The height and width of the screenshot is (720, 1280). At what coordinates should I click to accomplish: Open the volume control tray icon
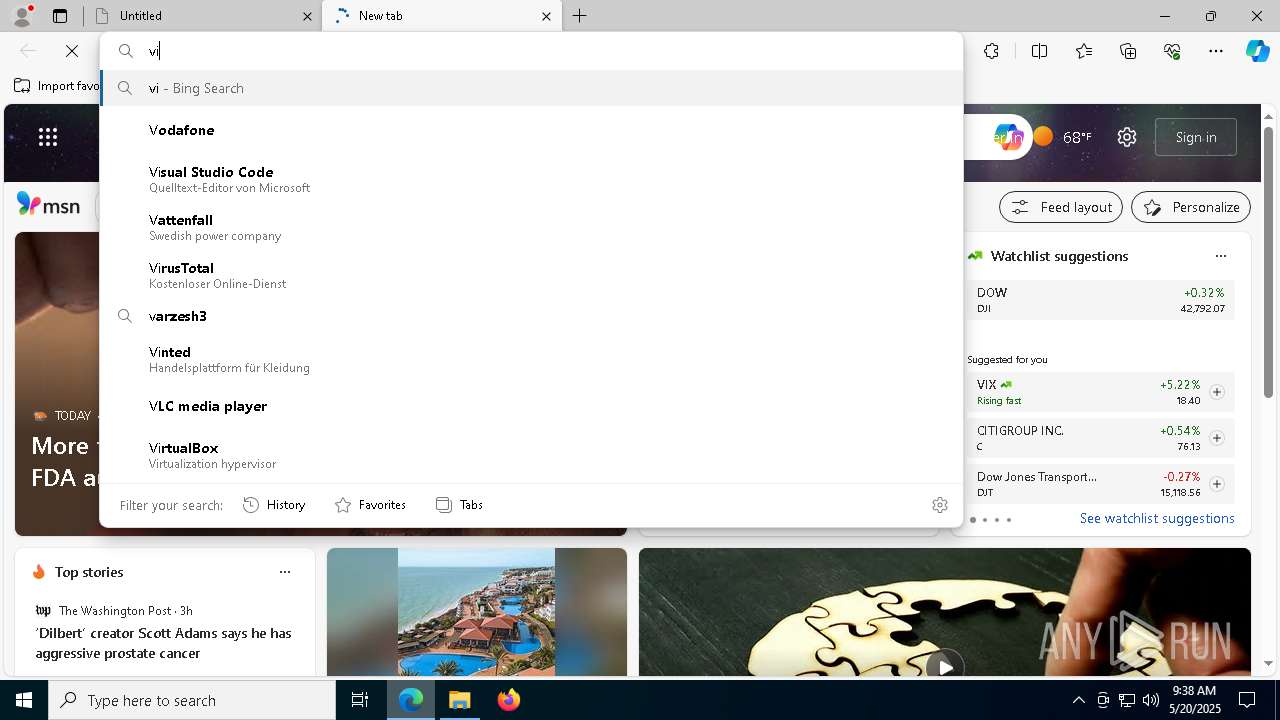click(1151, 700)
